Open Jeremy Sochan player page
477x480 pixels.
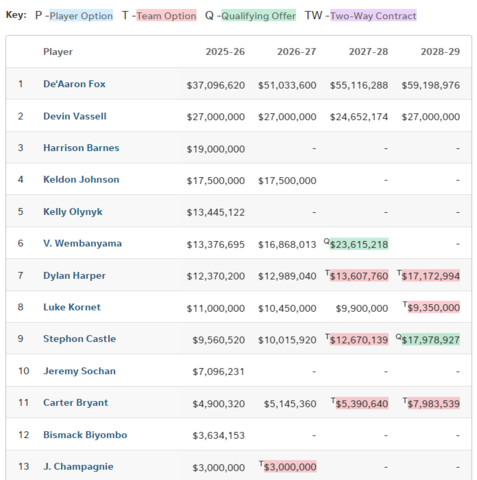click(x=79, y=371)
